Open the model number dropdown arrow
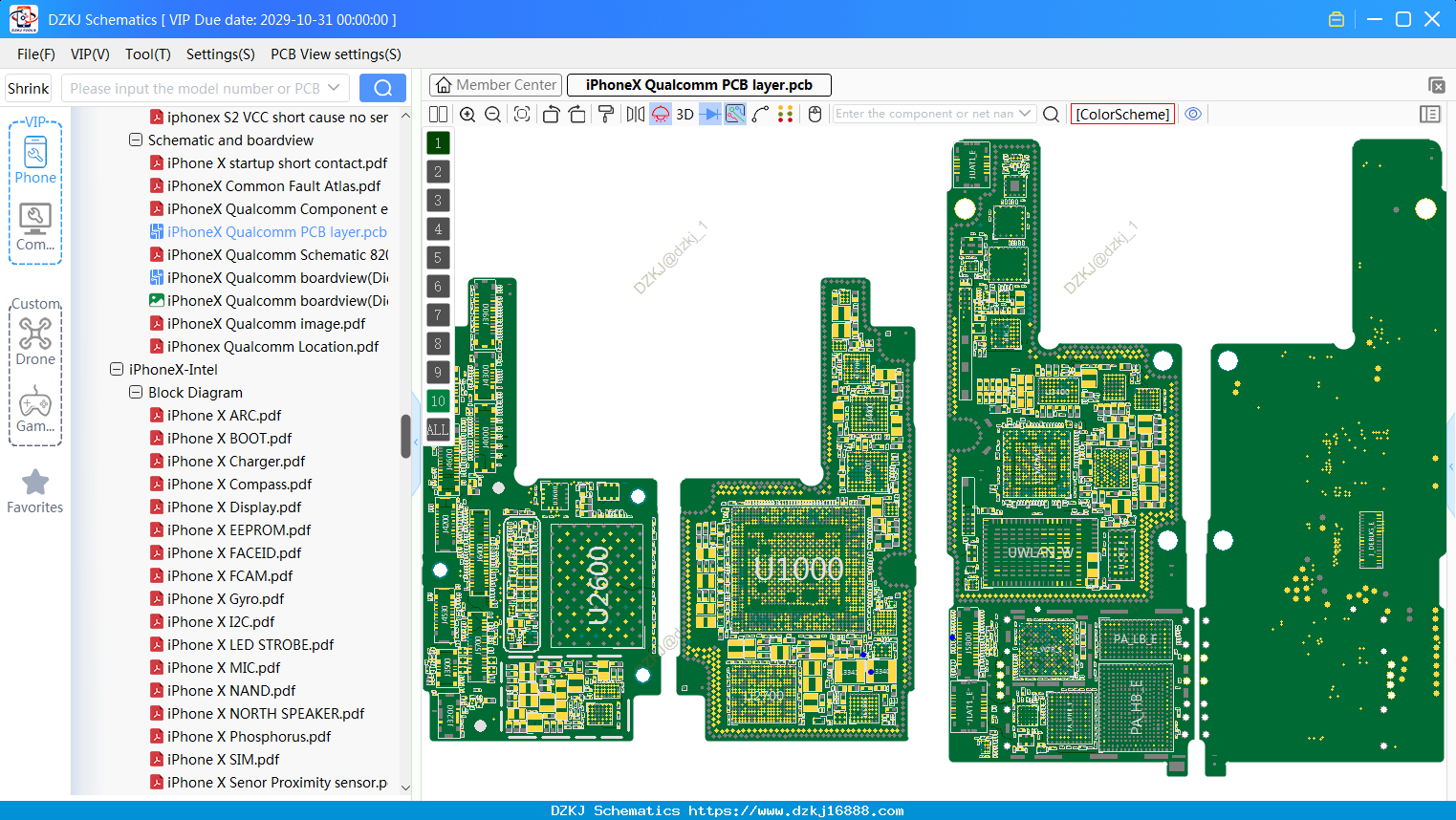 [334, 88]
